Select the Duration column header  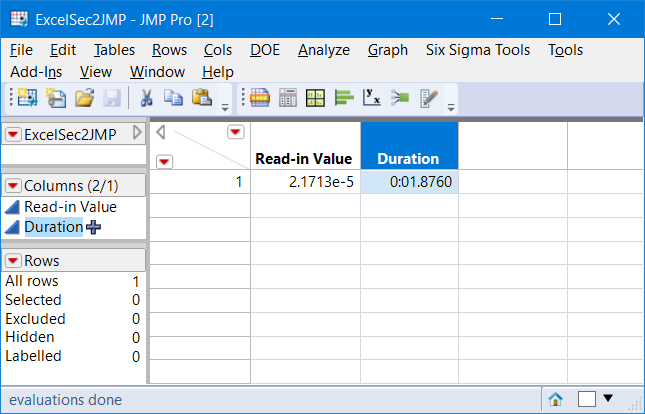[x=409, y=146]
